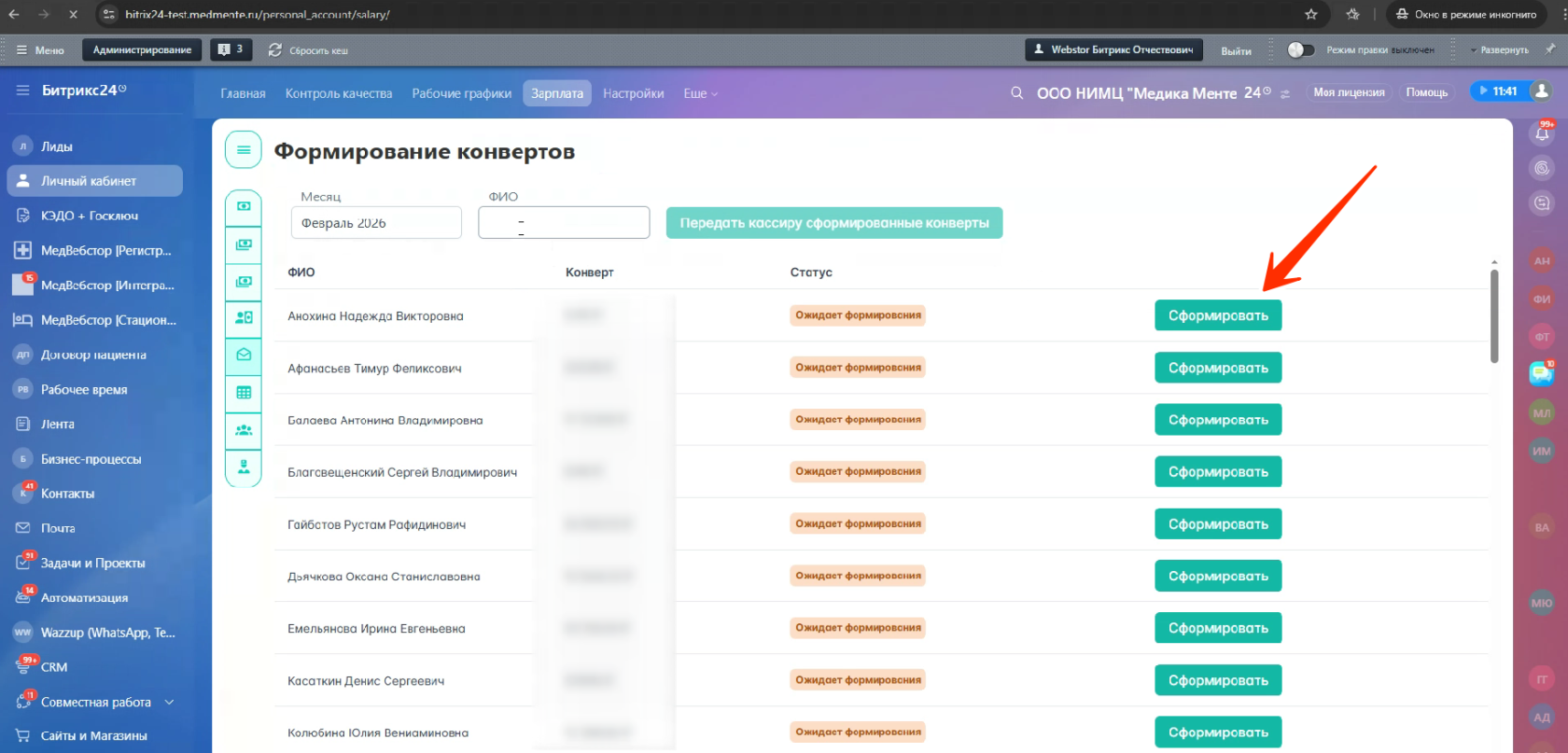Collapse left sidebar via Битрикс24 hamburger icon
This screenshot has width=1568, height=753.
point(22,91)
